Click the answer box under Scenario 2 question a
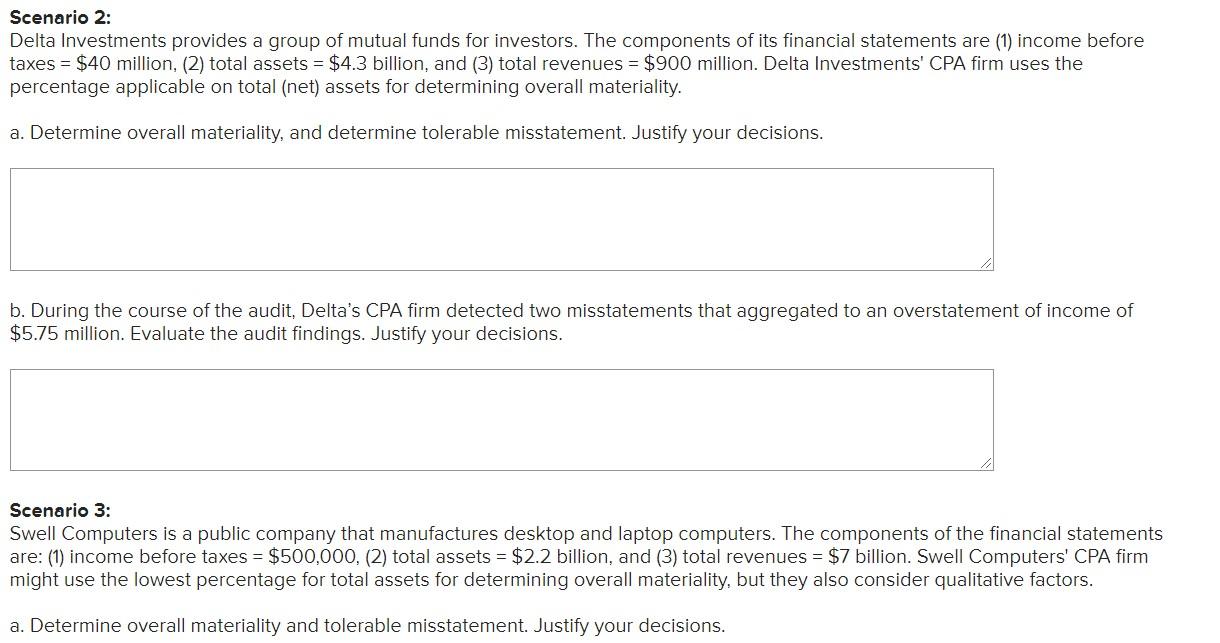 click(x=502, y=219)
